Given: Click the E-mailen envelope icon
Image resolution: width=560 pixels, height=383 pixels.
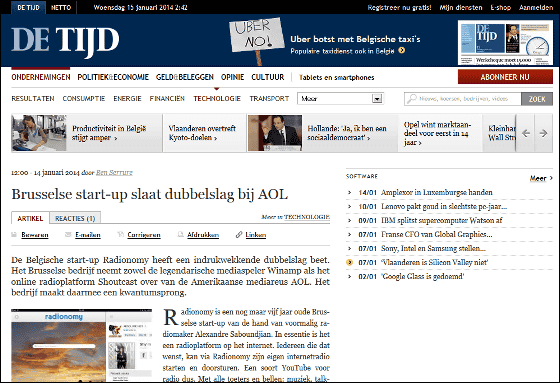Looking at the screenshot, I should [x=68, y=235].
